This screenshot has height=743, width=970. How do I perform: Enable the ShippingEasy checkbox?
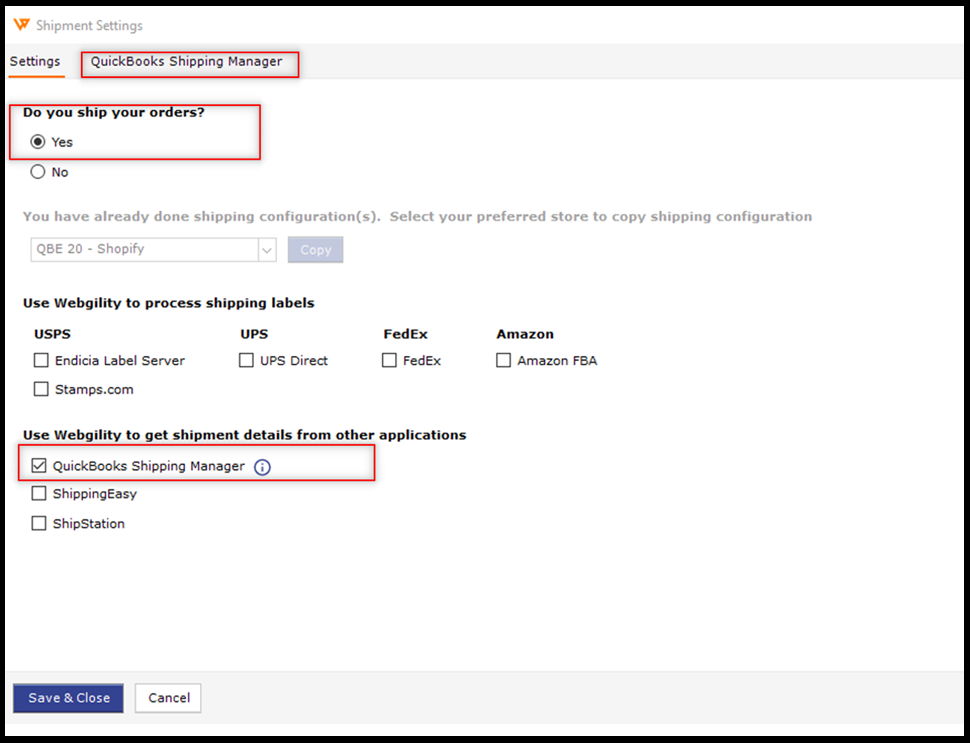tap(38, 493)
